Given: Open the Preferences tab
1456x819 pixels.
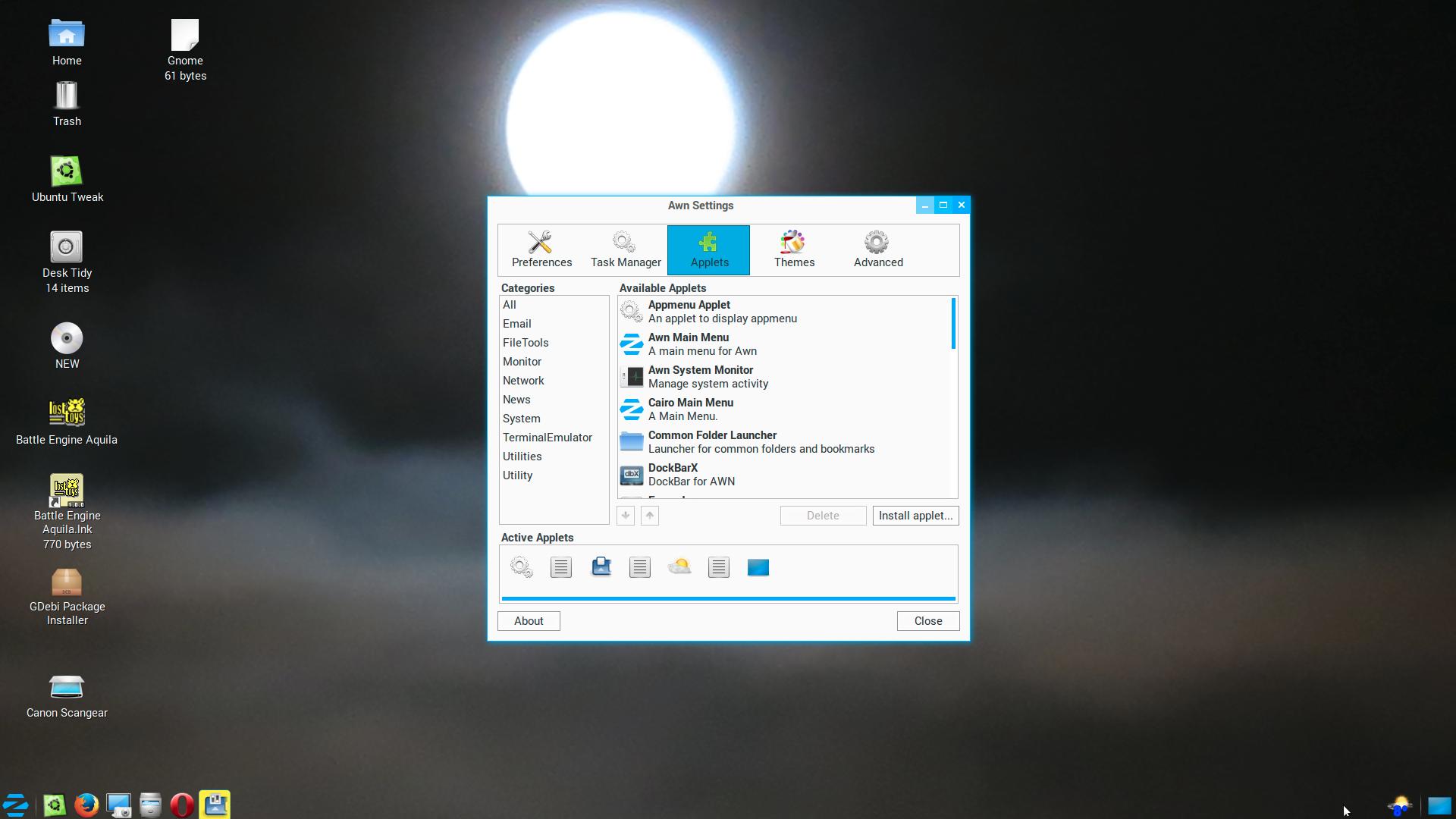Looking at the screenshot, I should (541, 249).
